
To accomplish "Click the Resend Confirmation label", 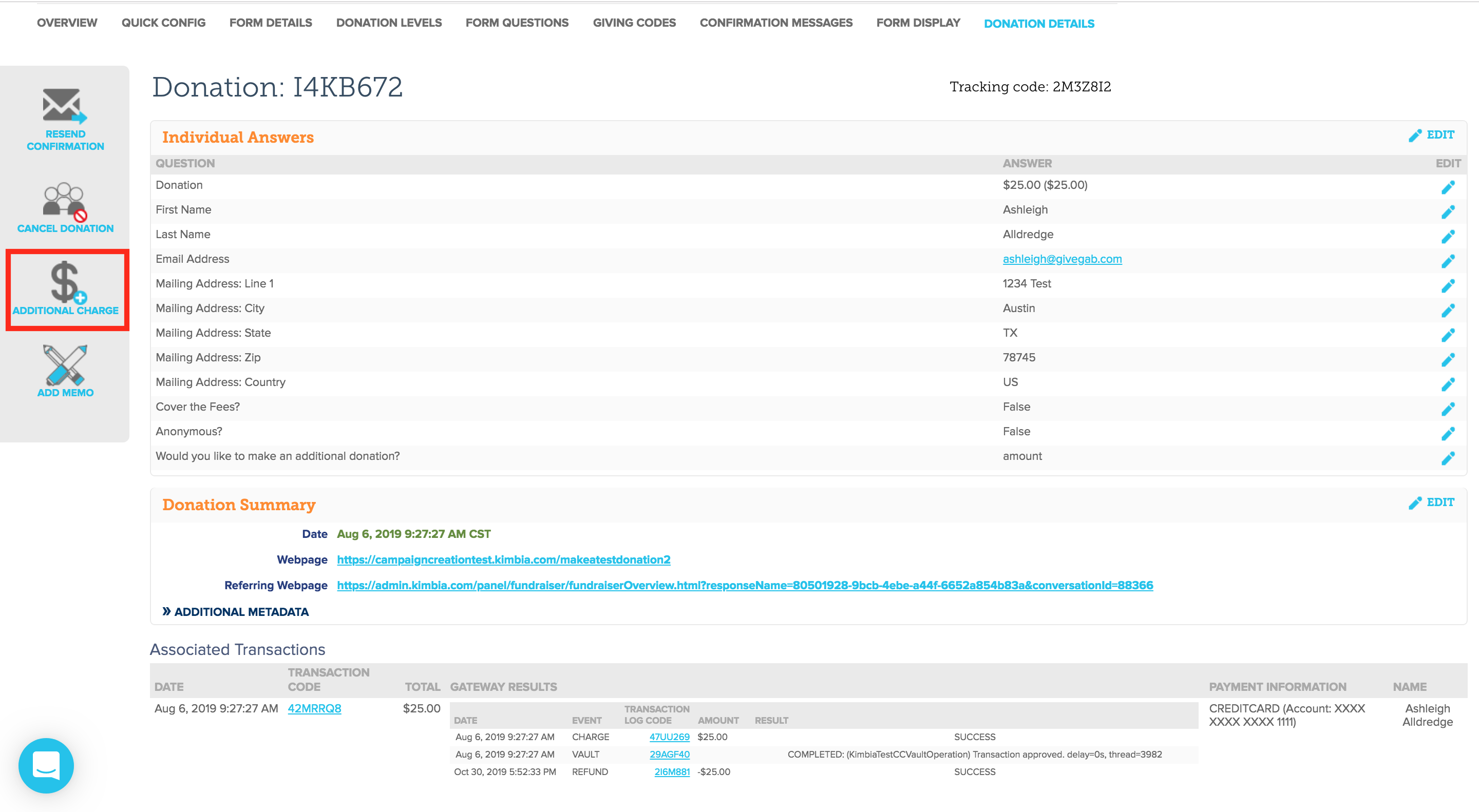I will [x=65, y=140].
